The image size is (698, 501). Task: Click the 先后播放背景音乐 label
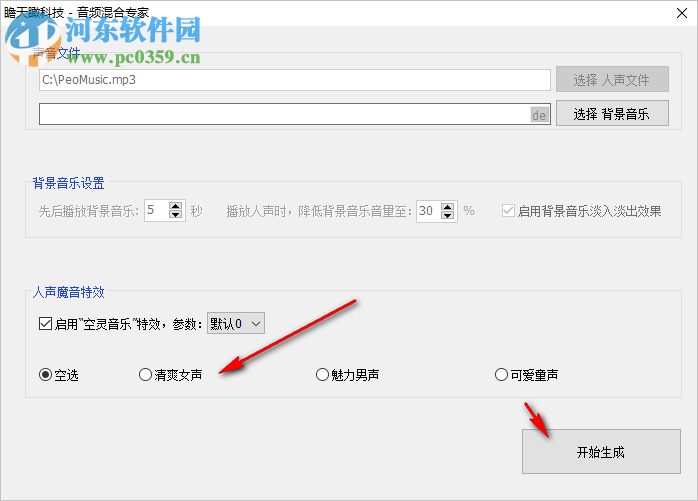89,211
